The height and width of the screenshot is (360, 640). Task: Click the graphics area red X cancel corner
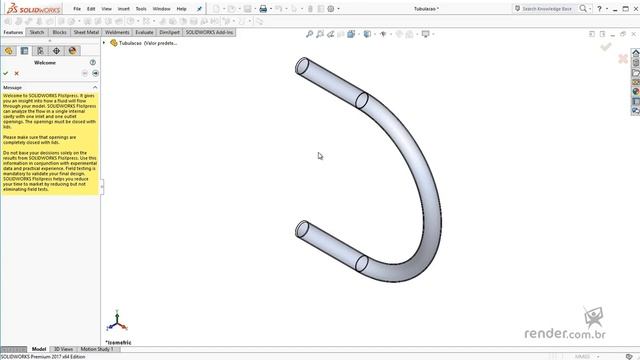pyautogui.click(x=623, y=59)
